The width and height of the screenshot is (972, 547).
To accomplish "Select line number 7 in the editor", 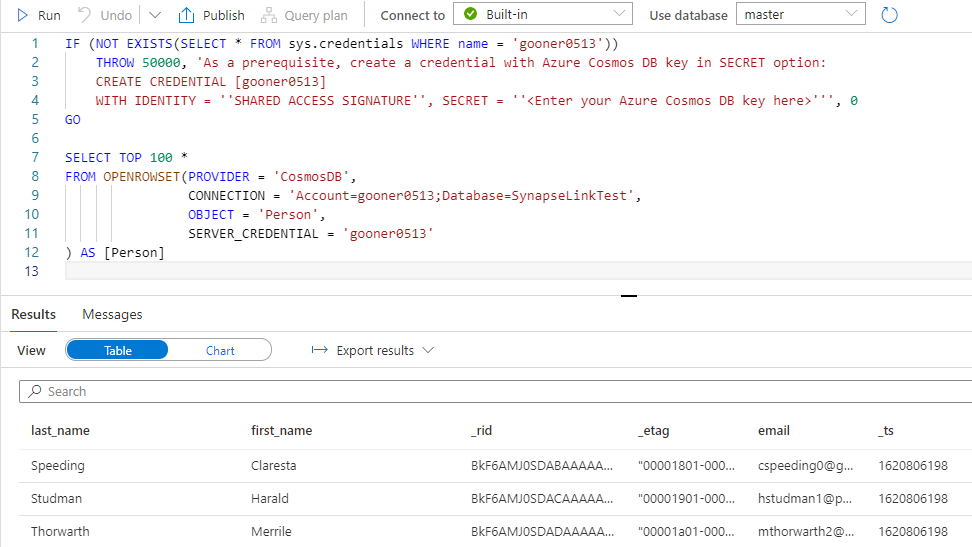I will coord(35,158).
